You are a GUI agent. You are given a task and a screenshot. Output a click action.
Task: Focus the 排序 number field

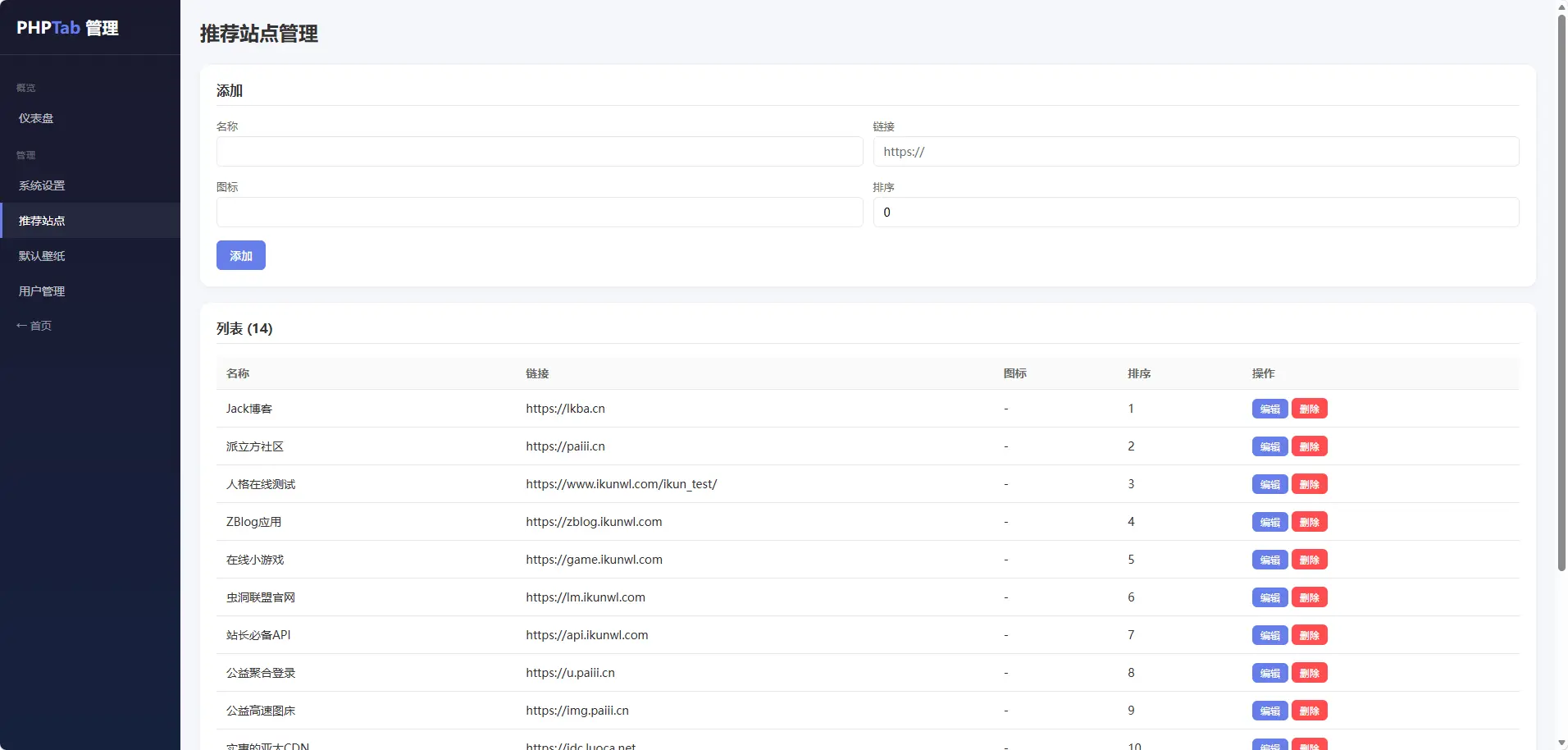[x=1196, y=213]
